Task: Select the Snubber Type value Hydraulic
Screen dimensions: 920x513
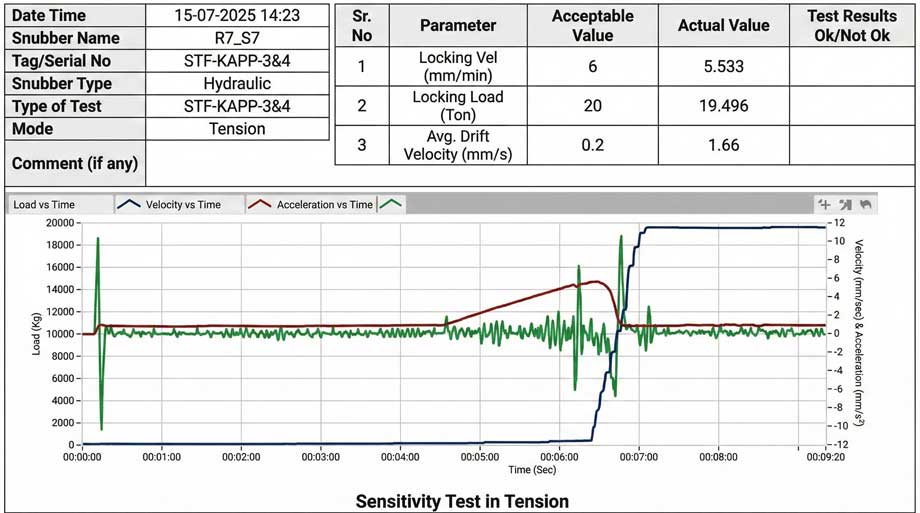Action: (237, 84)
